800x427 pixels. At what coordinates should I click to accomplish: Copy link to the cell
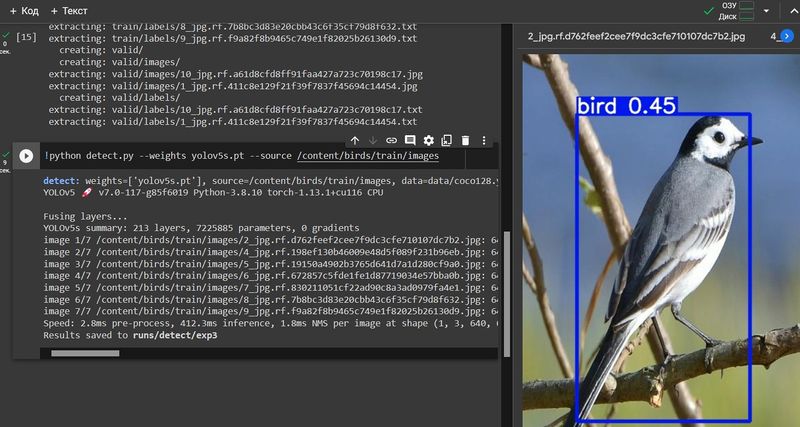[392, 141]
